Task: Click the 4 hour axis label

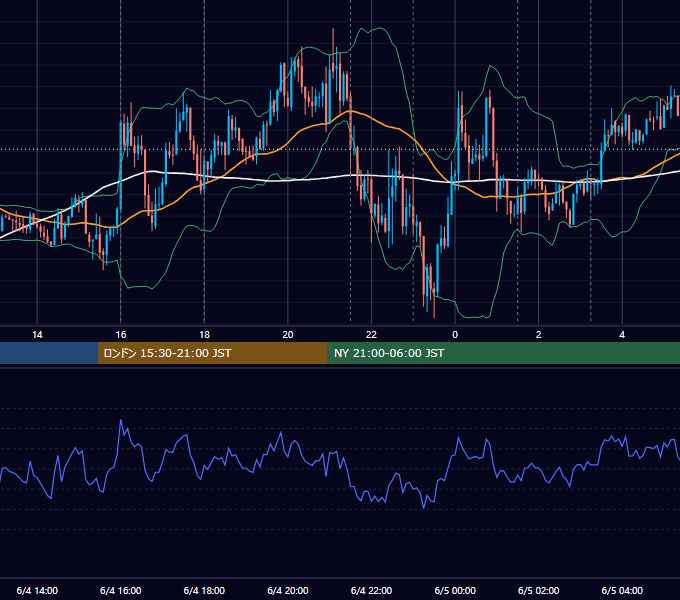Action: tap(622, 335)
